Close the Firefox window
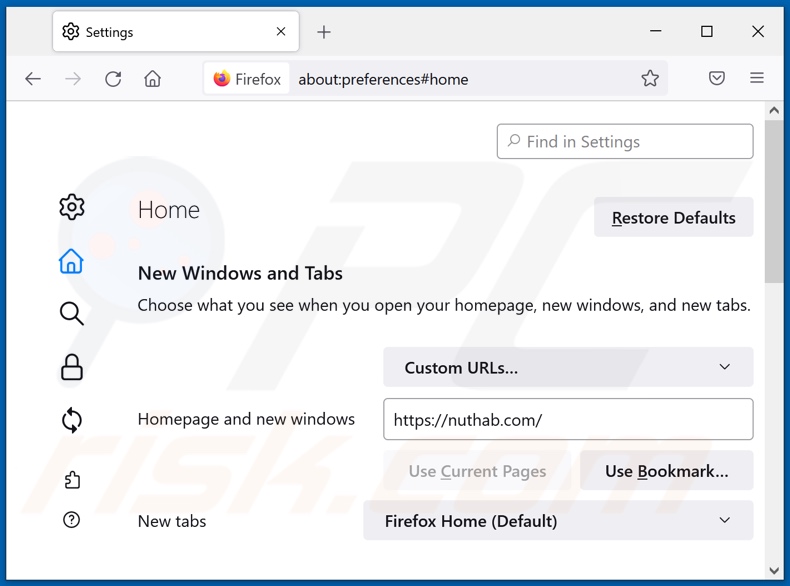This screenshot has width=790, height=586. coord(758,31)
